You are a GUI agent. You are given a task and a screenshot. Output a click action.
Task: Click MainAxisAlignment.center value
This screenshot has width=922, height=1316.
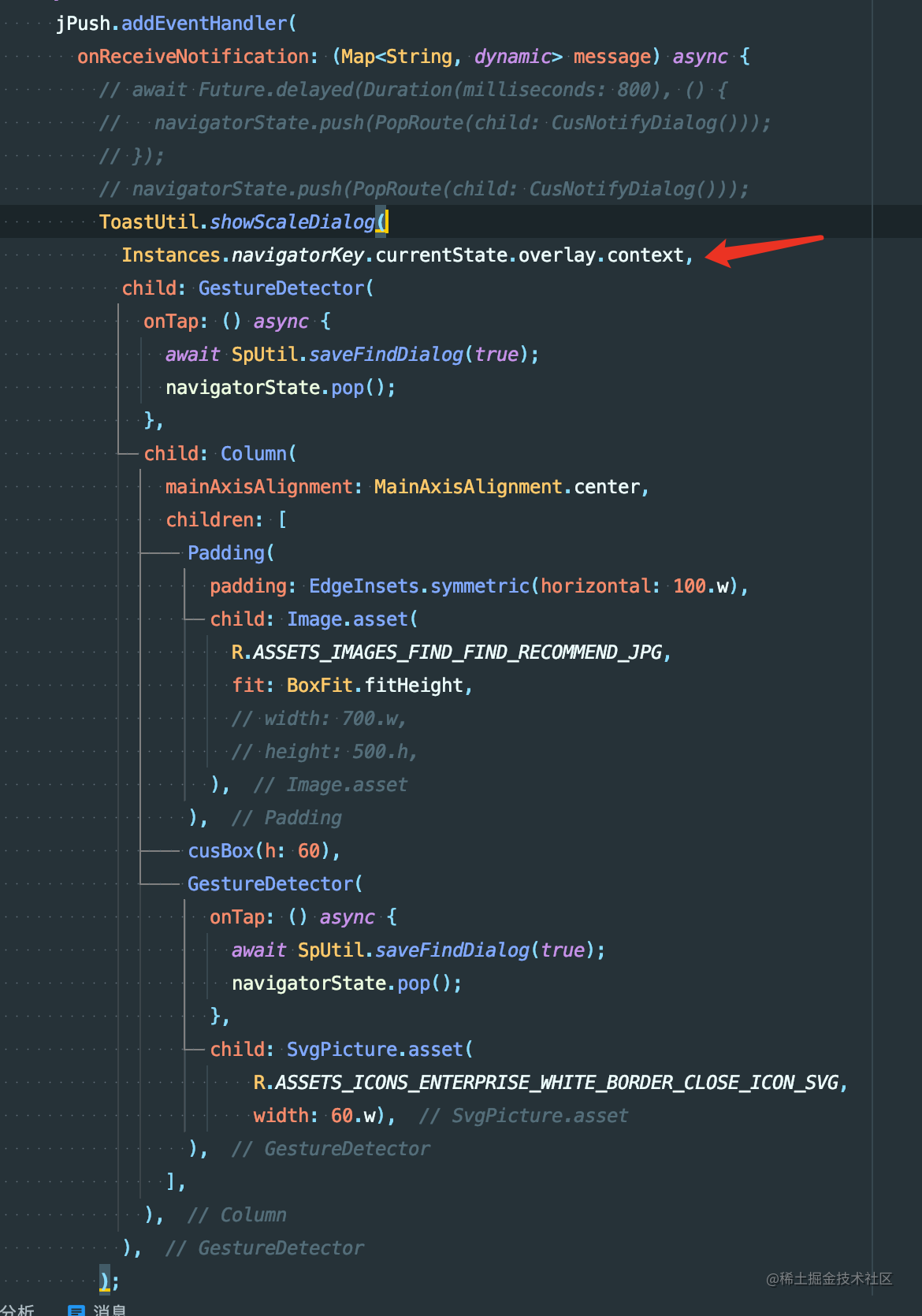point(507,487)
